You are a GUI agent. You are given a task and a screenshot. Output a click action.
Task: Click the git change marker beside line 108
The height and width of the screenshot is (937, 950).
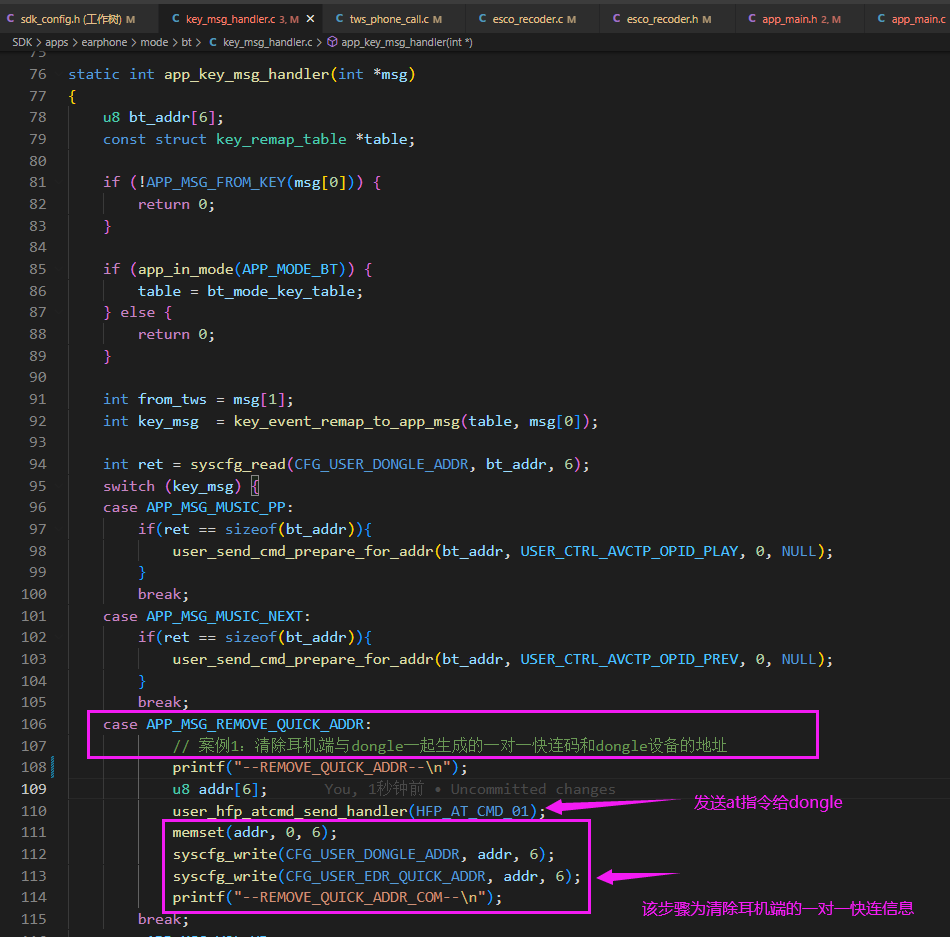tap(53, 767)
